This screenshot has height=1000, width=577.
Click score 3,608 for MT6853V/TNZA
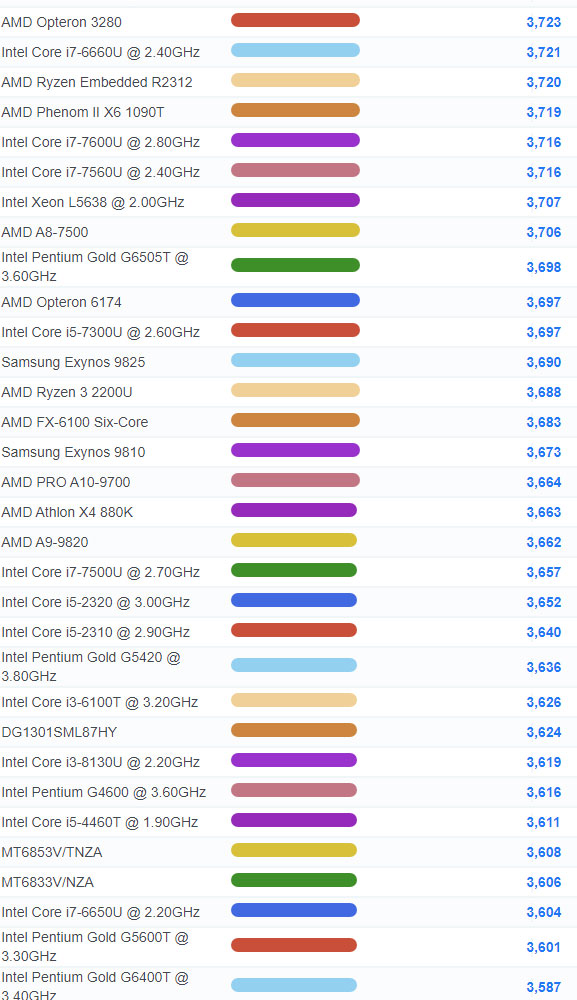(544, 852)
